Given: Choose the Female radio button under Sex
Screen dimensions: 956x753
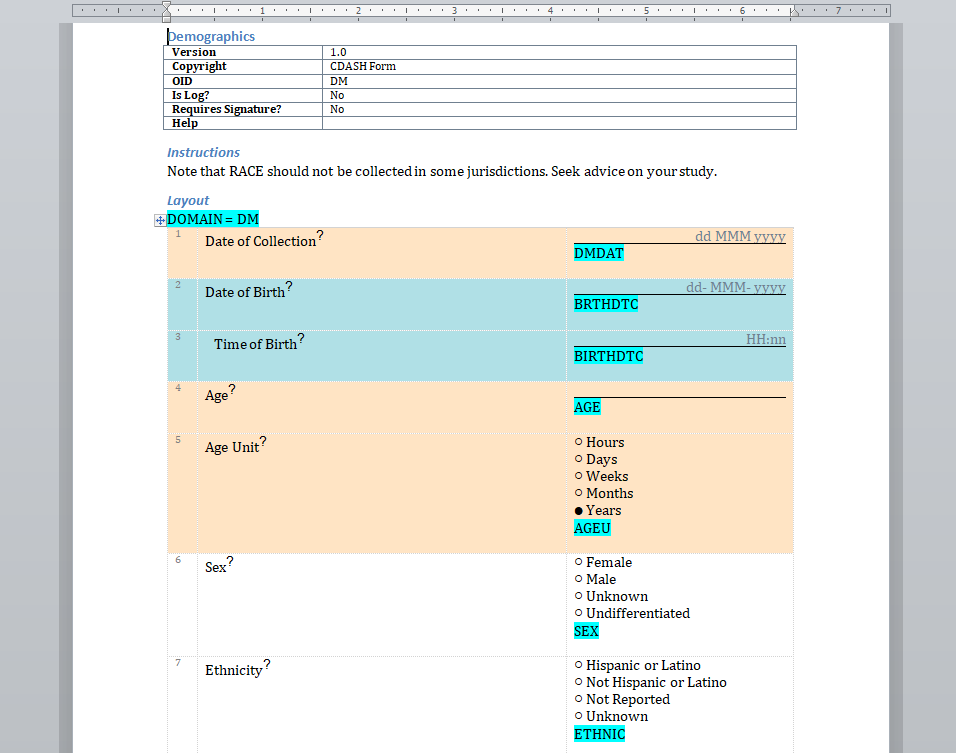Looking at the screenshot, I should pos(579,562).
